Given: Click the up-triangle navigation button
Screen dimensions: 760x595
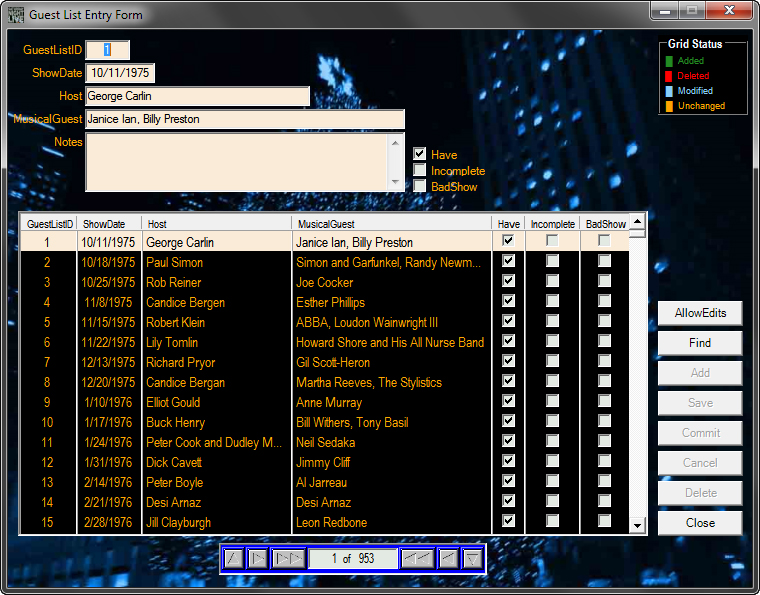Looking at the screenshot, I should coord(233,558).
